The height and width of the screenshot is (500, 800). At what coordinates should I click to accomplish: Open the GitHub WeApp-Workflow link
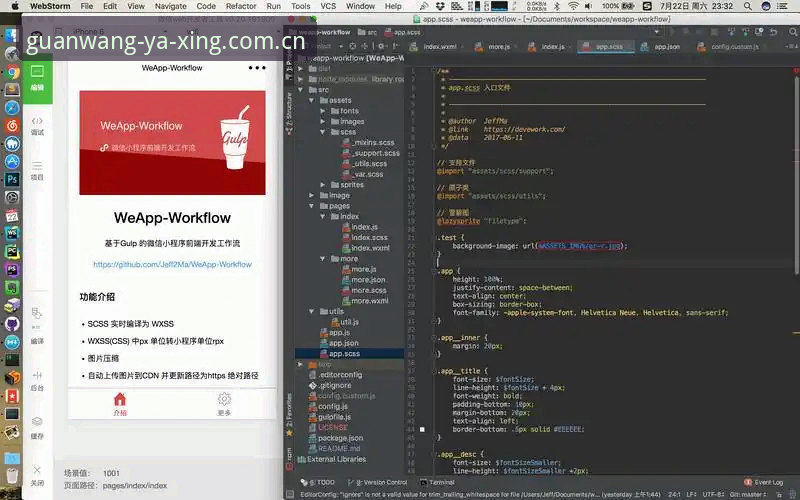point(172,264)
